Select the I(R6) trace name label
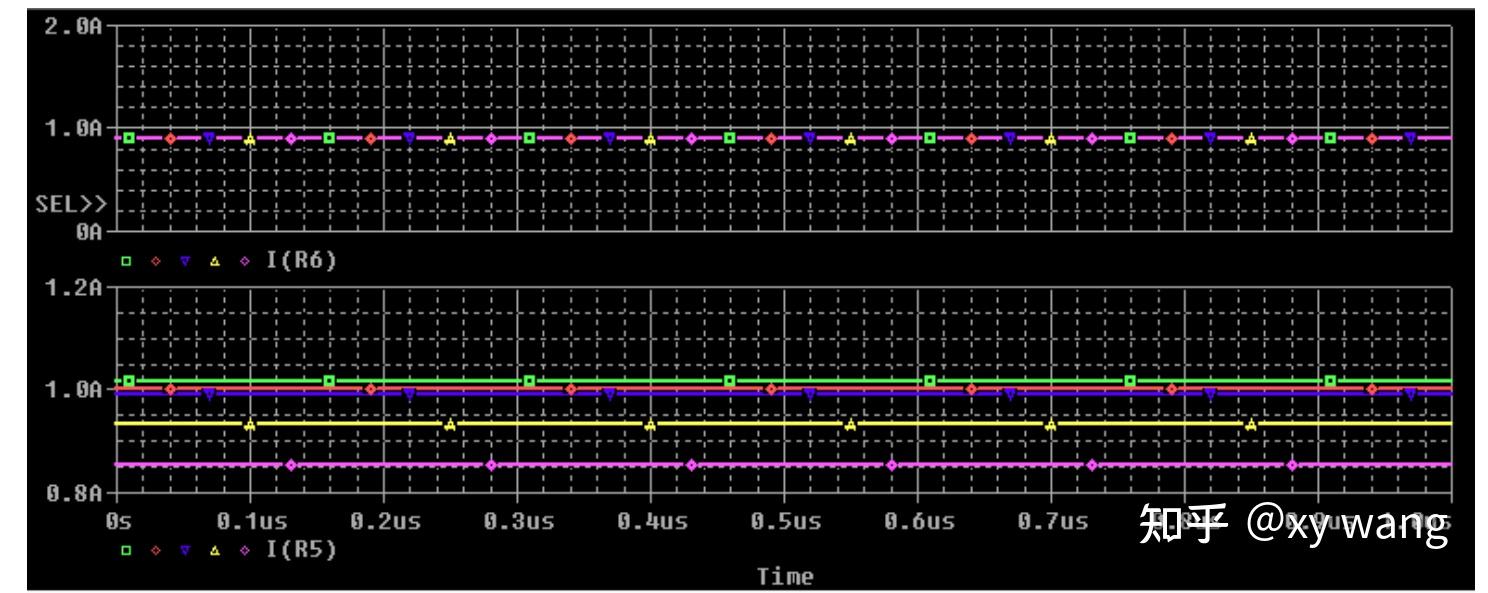1488x593 pixels. pyautogui.click(x=301, y=261)
